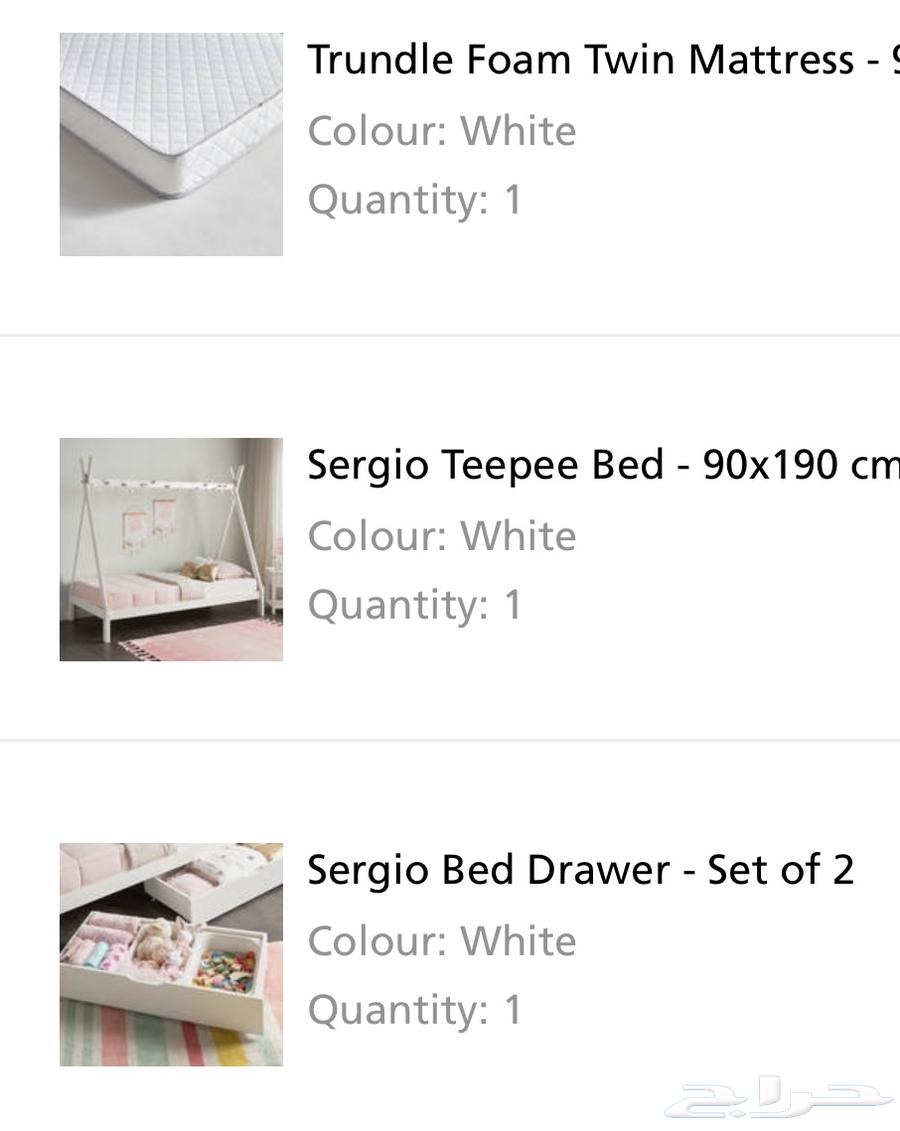This screenshot has height=1131, width=900.
Task: Click the divider line below the teepee bed
Action: tap(450, 739)
